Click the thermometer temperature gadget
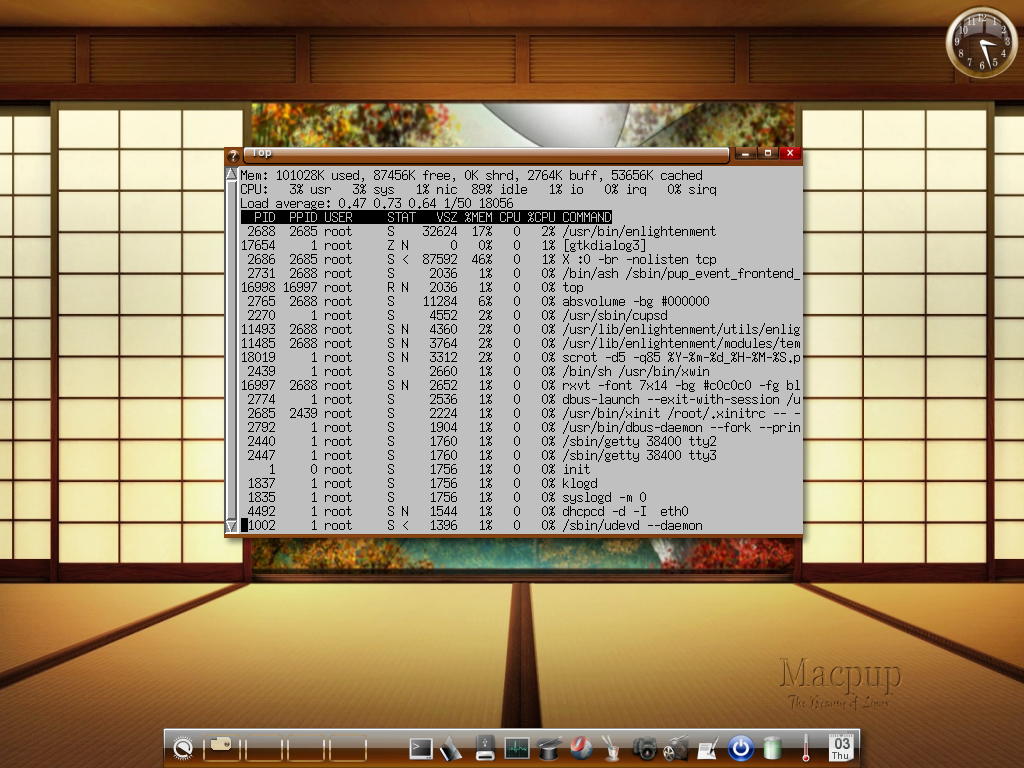 [x=806, y=748]
